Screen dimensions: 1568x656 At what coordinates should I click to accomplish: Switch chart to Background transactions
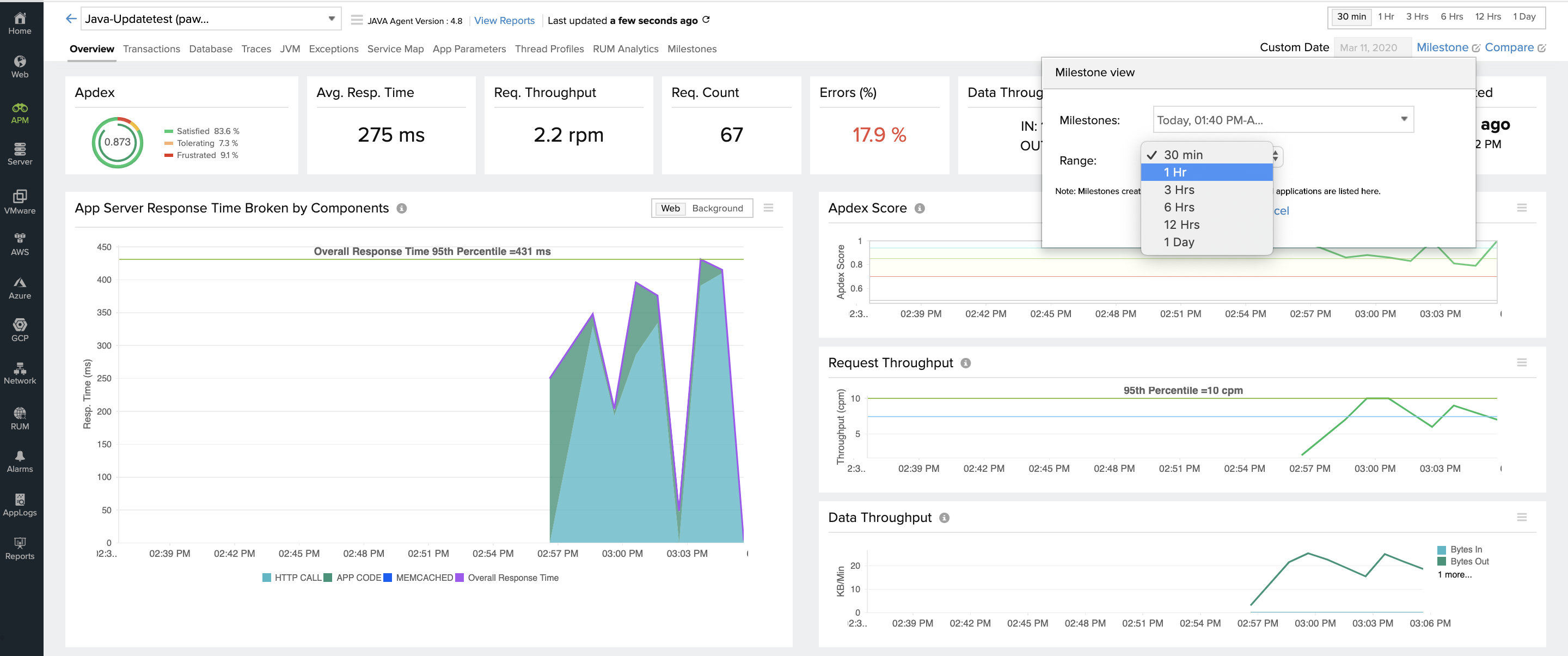717,208
